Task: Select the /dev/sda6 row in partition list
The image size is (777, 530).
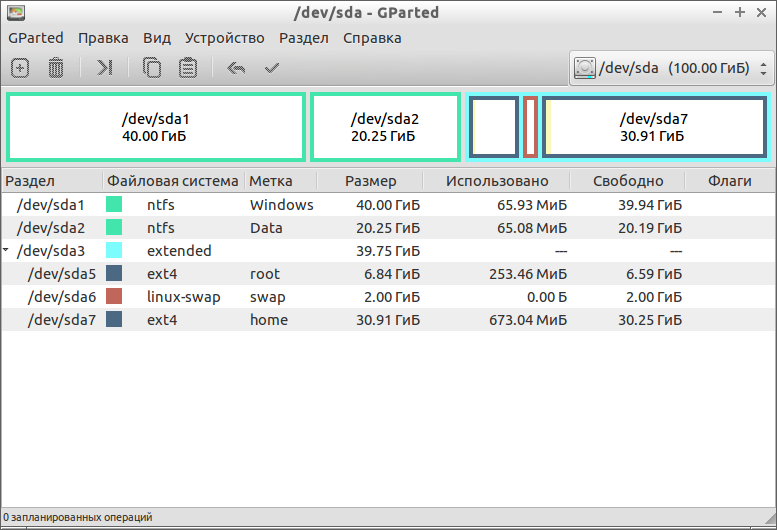Action: coord(388,297)
